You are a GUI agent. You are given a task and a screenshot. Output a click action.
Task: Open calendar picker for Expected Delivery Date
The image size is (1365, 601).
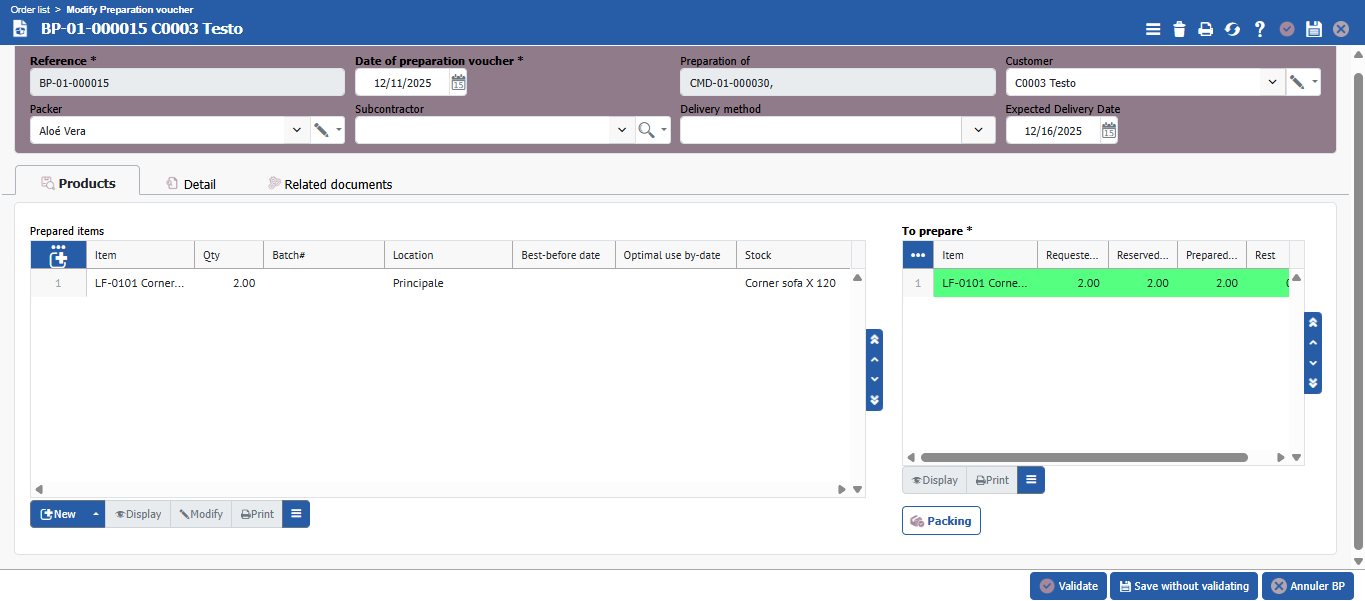1109,130
